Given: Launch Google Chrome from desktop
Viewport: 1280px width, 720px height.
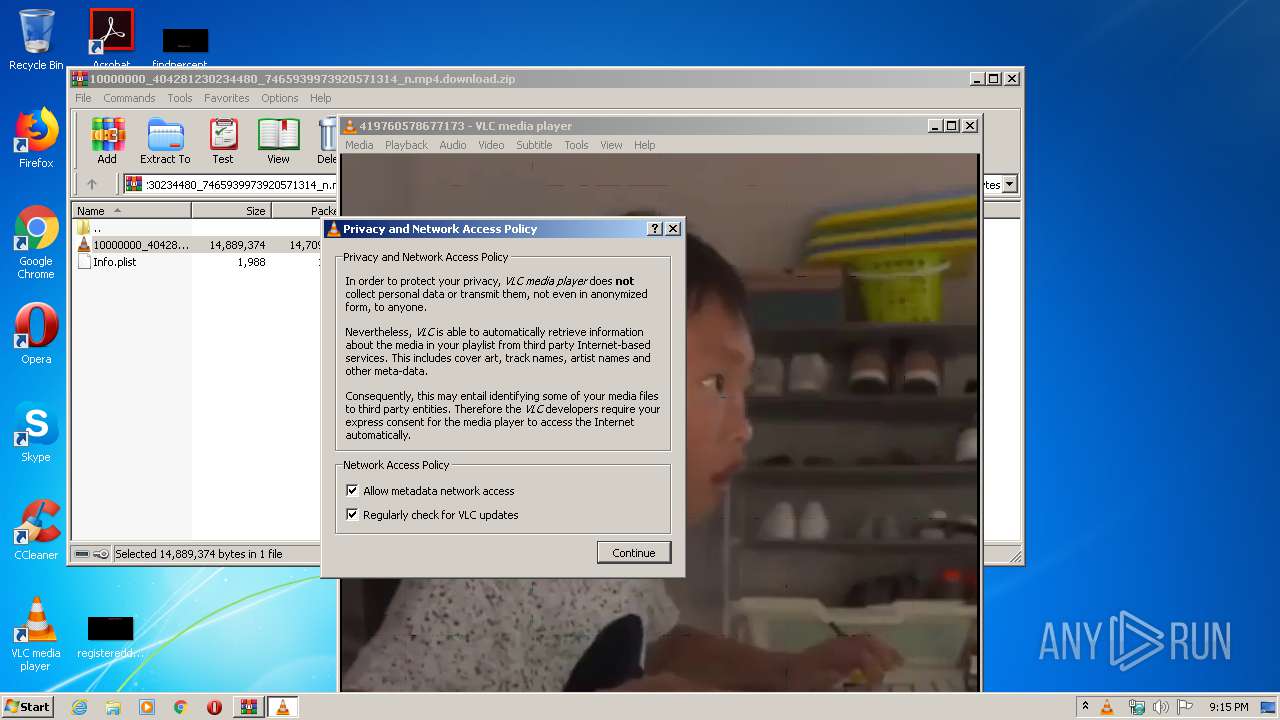Looking at the screenshot, I should tap(36, 242).
